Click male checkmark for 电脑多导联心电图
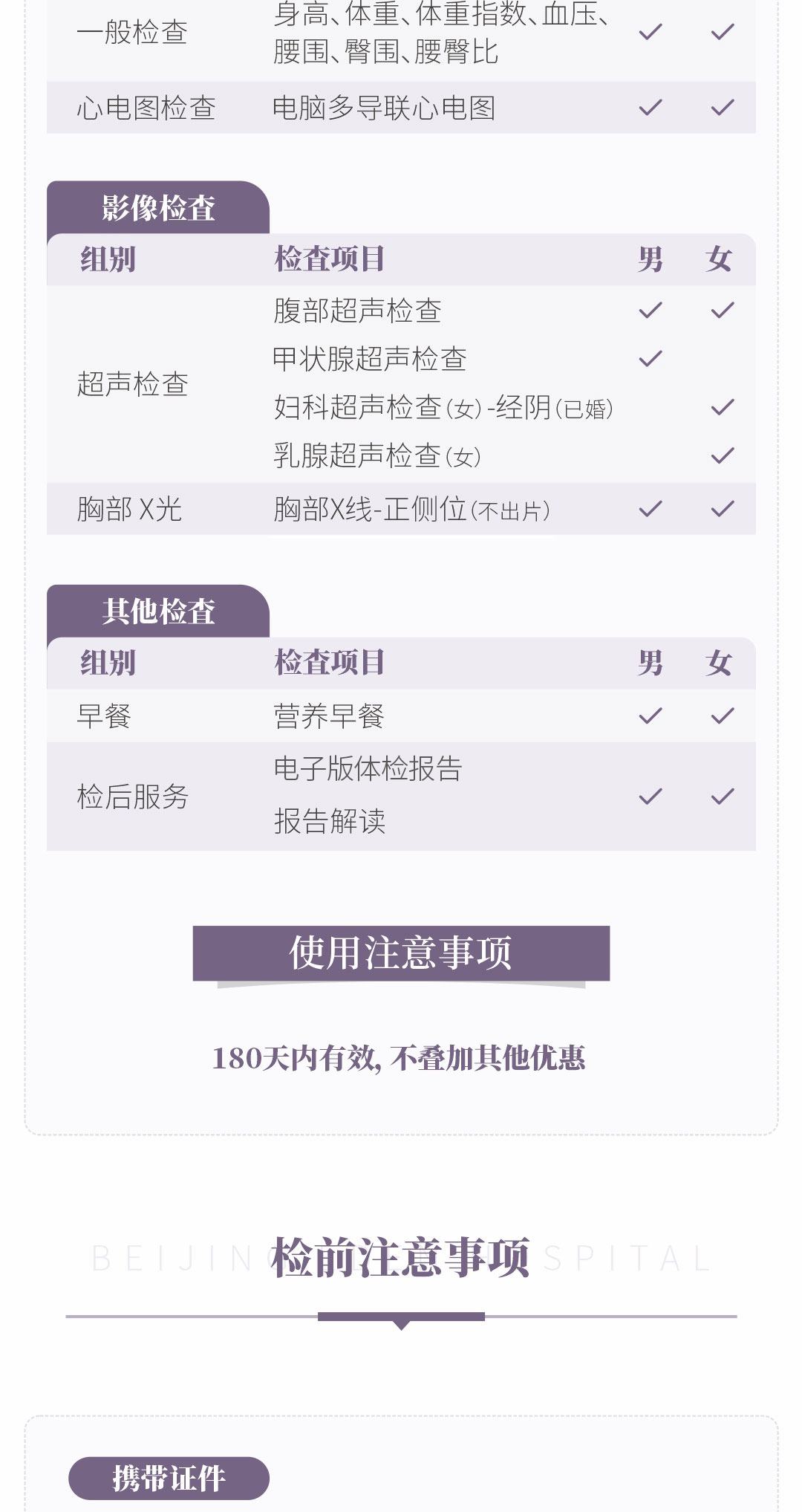This screenshot has height=1512, width=802. (650, 108)
